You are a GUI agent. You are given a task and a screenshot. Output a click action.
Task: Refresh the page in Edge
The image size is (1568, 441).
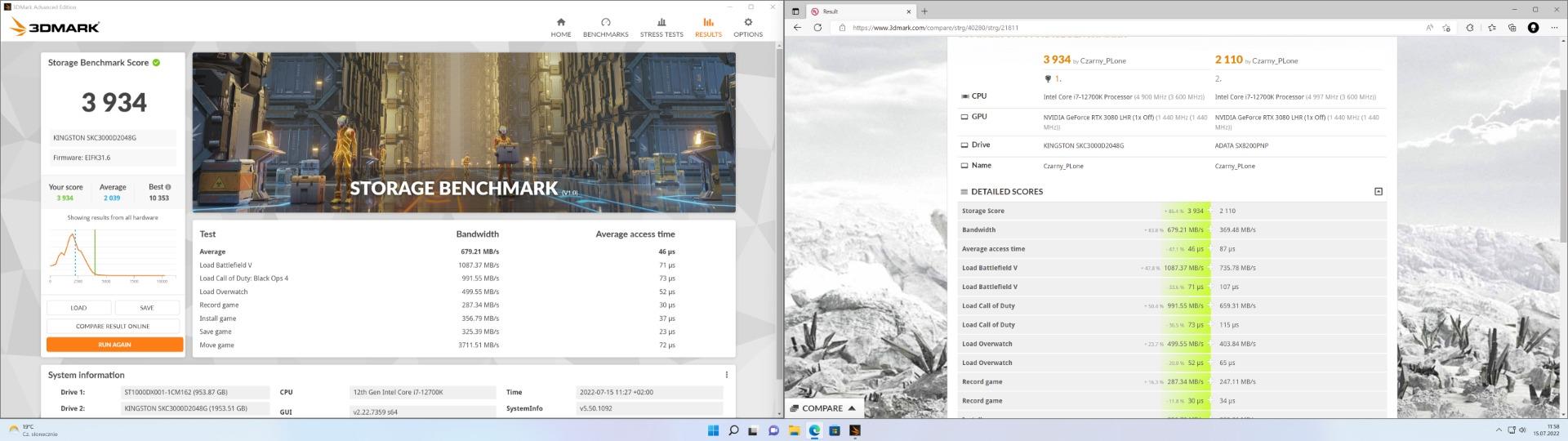point(817,28)
